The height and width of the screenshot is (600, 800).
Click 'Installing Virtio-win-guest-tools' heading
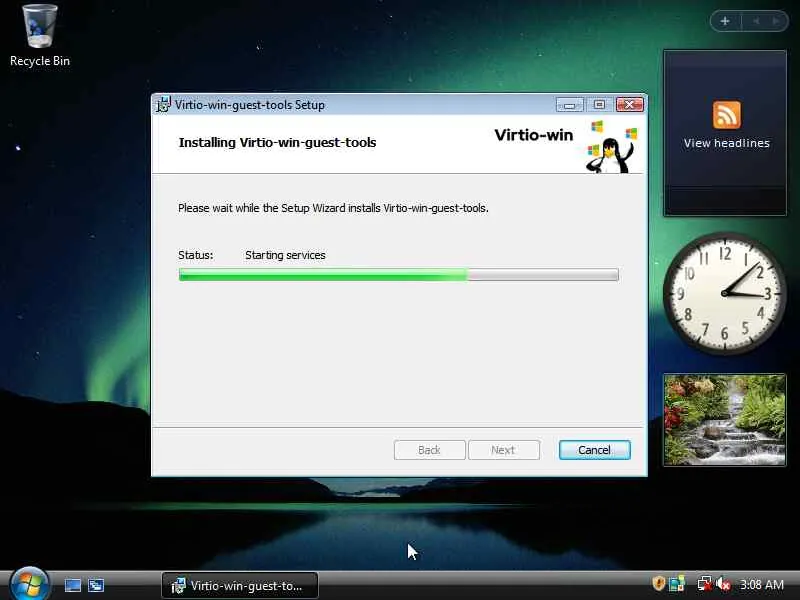(x=278, y=142)
